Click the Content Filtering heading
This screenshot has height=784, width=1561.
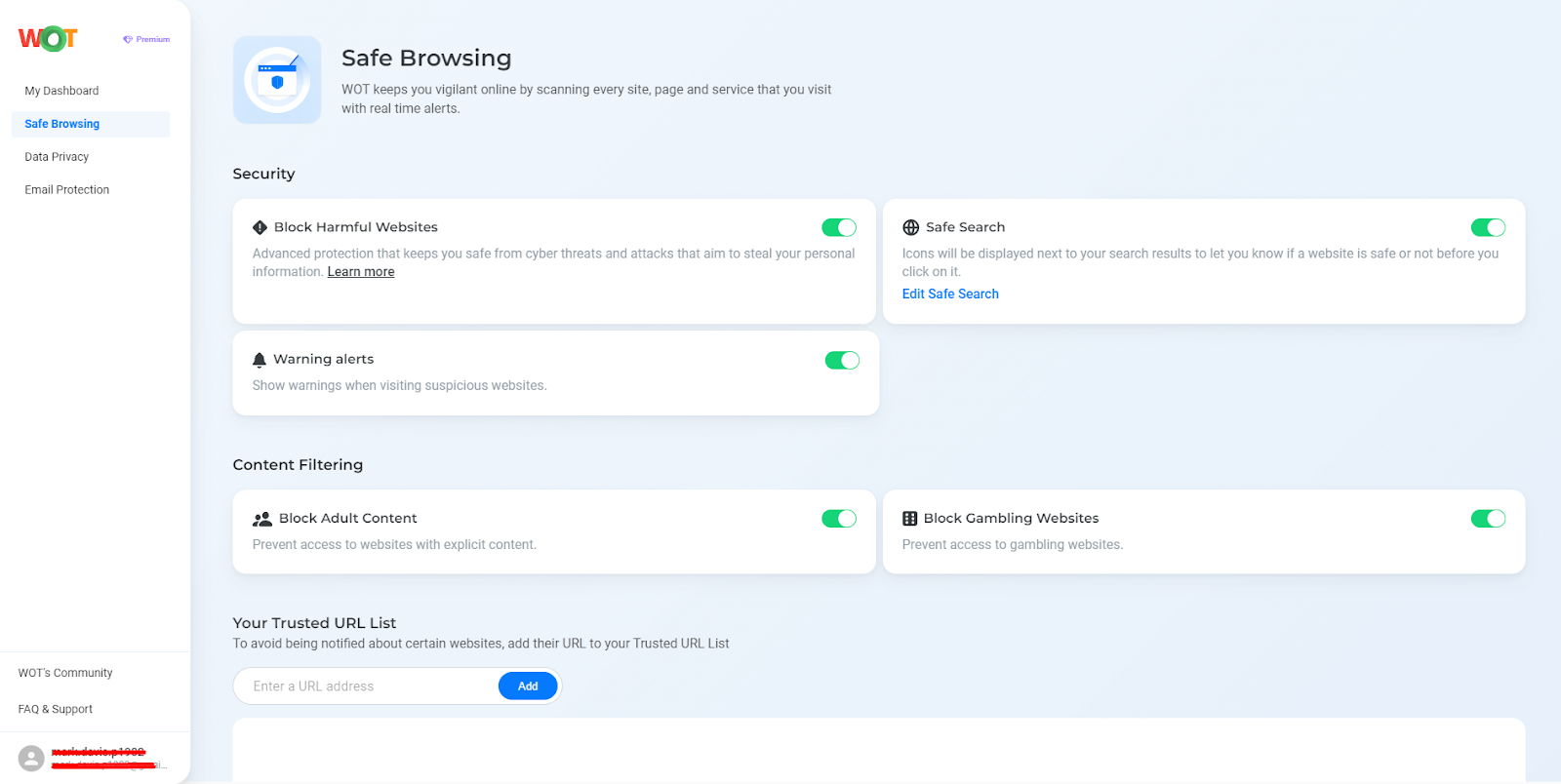298,465
